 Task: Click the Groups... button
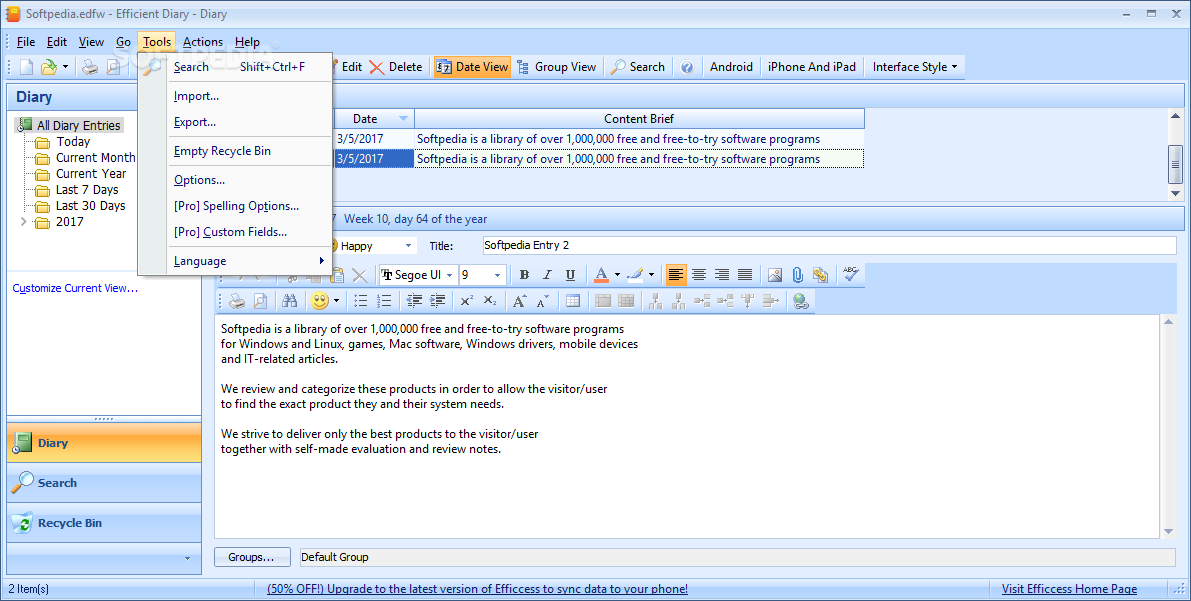[x=252, y=557]
